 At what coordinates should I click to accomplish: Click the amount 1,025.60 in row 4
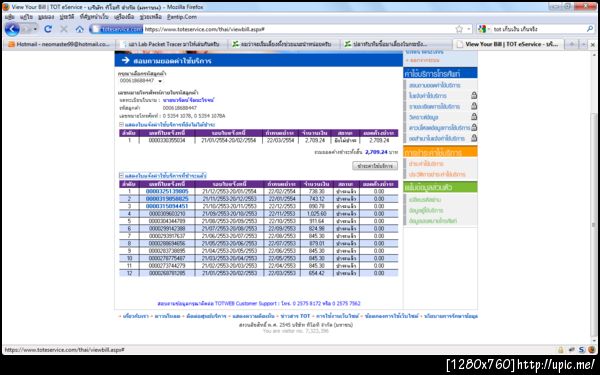pos(317,214)
